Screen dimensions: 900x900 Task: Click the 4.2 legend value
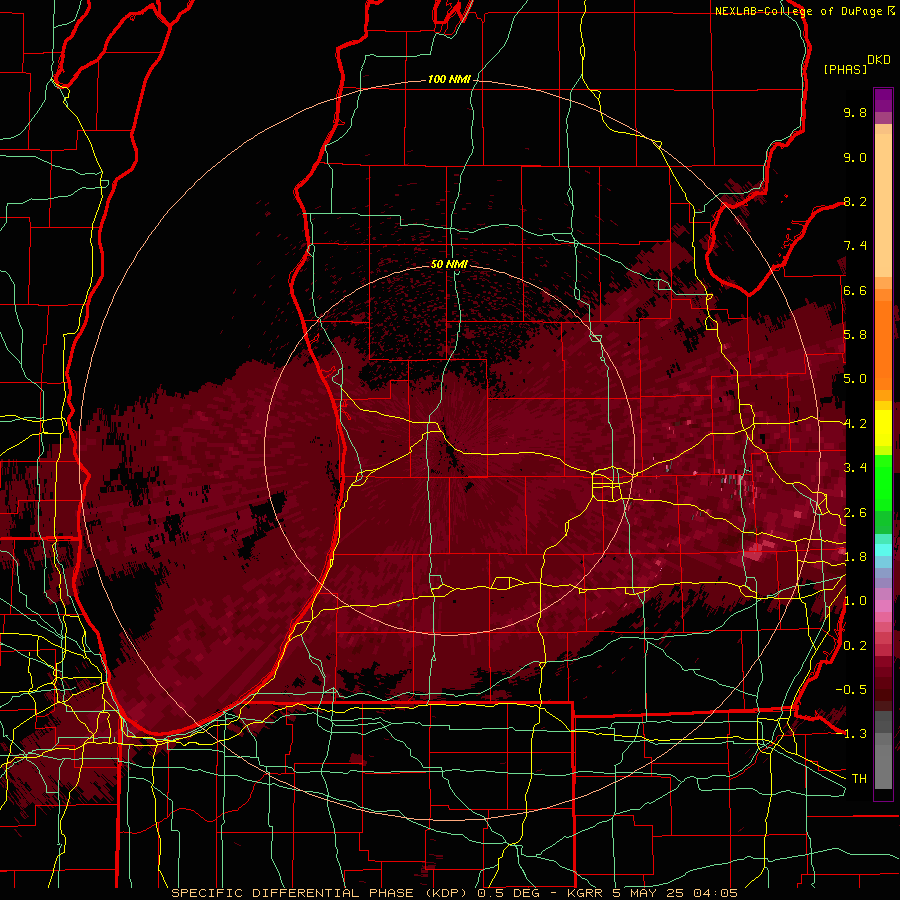(855, 424)
